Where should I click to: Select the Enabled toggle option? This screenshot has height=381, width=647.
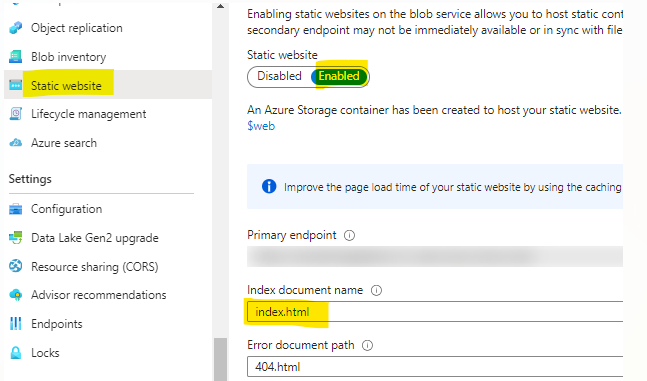[339, 76]
